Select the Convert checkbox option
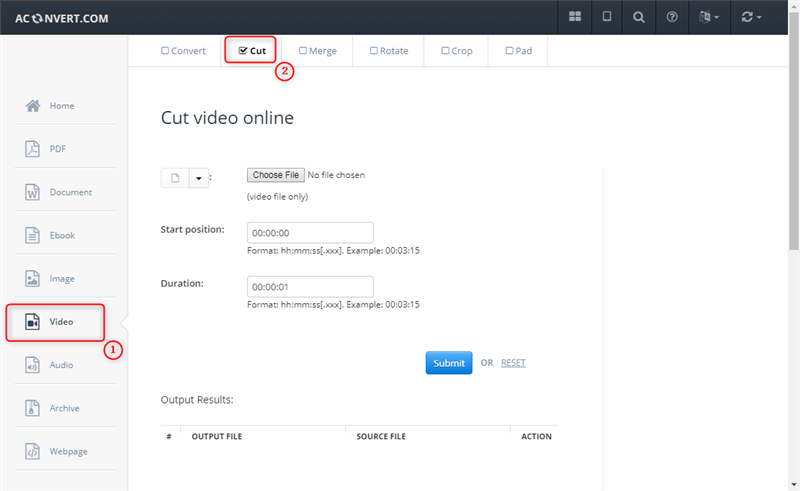800x491 pixels. 184,51
